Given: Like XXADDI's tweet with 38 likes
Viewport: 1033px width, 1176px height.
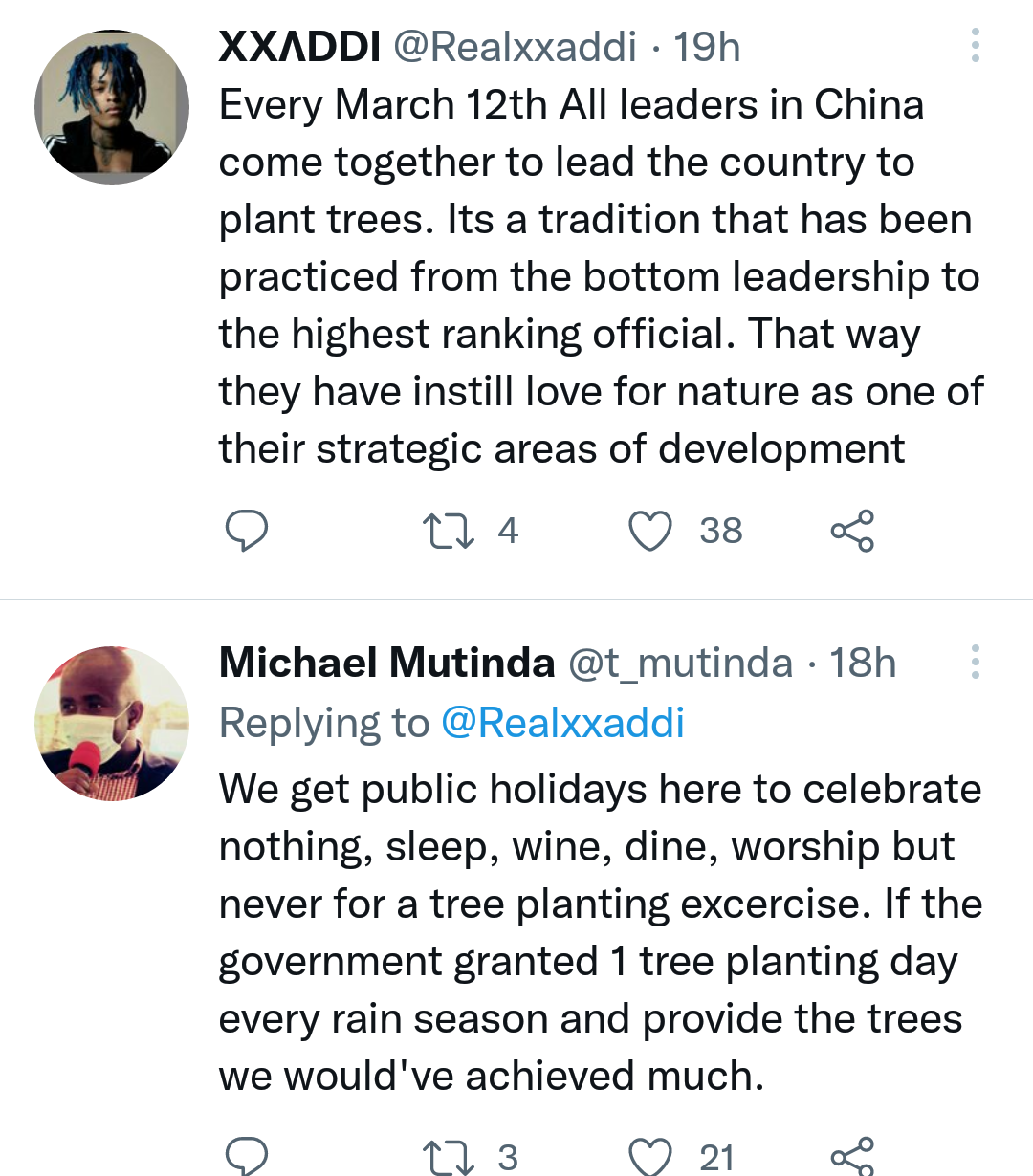Looking at the screenshot, I should [x=650, y=531].
